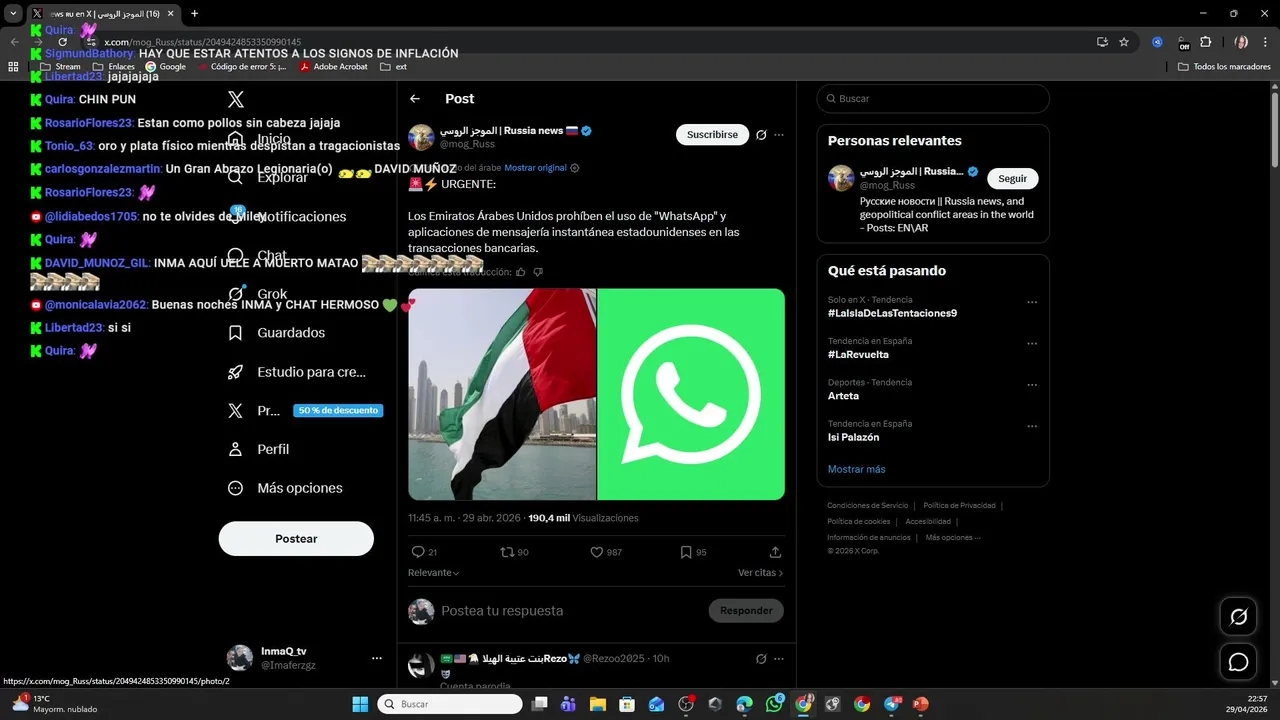The image size is (1280, 720).
Task: Expand Chrome tab search dropdown arrow
Action: 13,14
